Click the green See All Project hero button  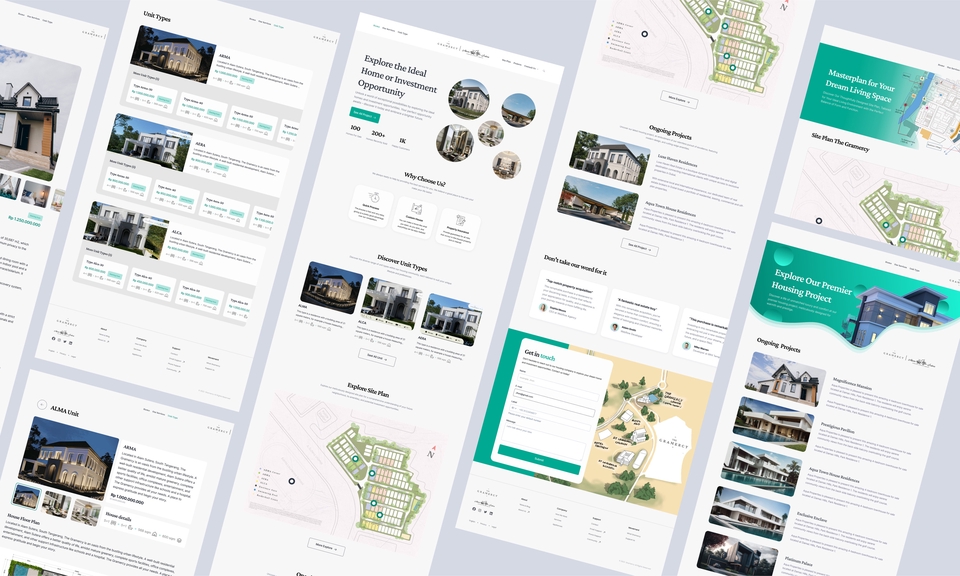pyautogui.click(x=364, y=114)
